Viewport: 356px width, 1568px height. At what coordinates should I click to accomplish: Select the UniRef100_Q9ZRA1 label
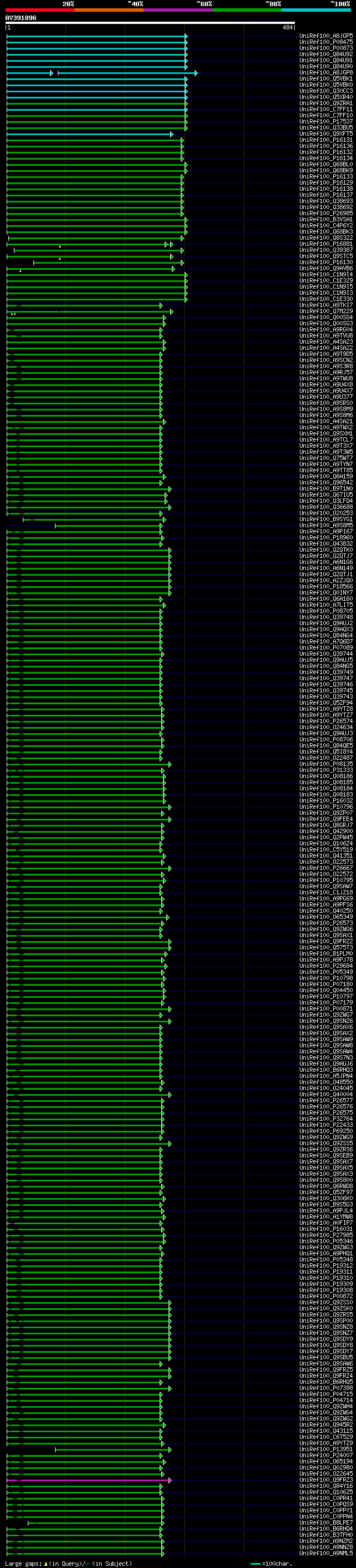325,103
